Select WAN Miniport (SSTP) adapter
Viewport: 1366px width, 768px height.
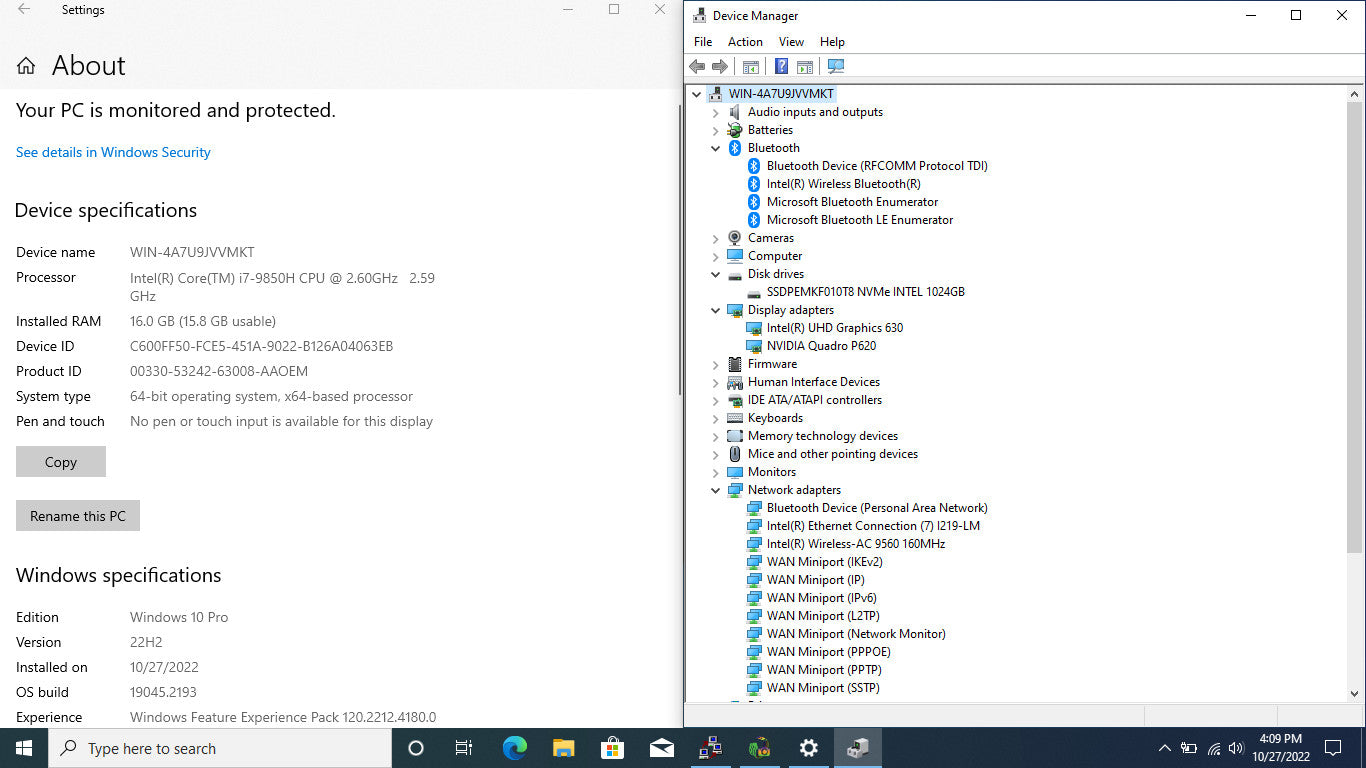[823, 688]
